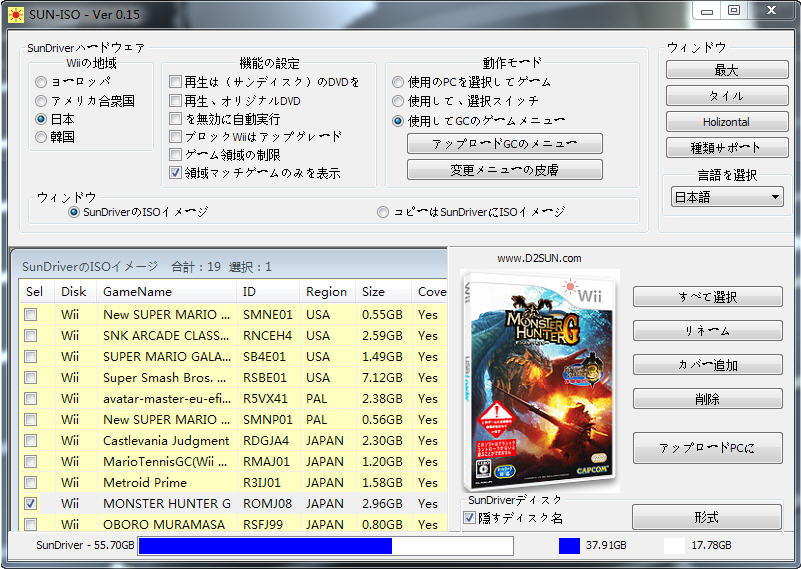Image resolution: width=801 pixels, height=569 pixels.
Task: Select the アメリカ合衆国 region radio button
Action: coord(41,101)
